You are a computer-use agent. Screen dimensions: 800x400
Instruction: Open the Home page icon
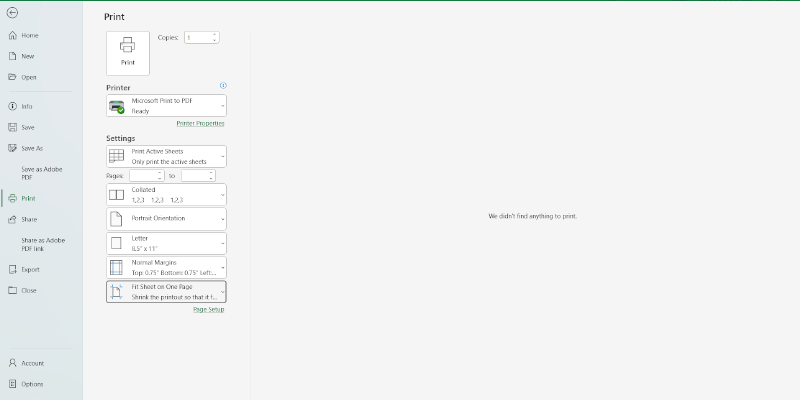(x=12, y=35)
